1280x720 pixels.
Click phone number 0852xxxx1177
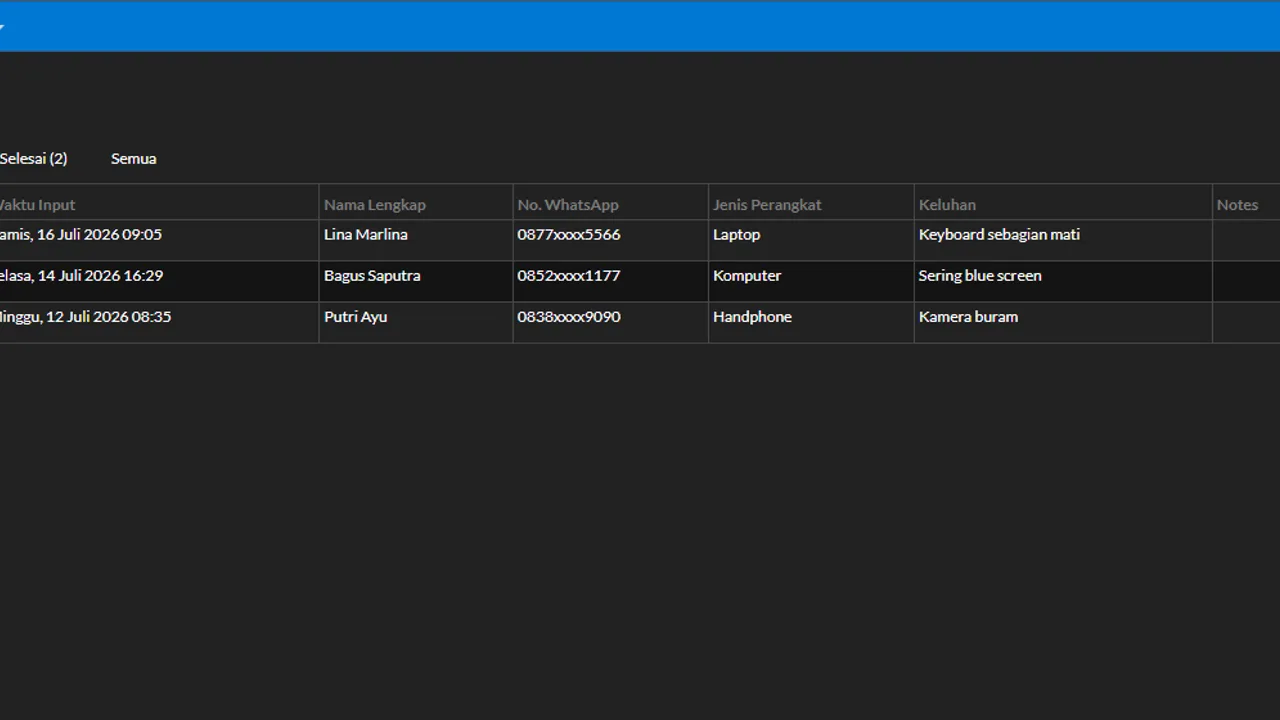coord(569,275)
